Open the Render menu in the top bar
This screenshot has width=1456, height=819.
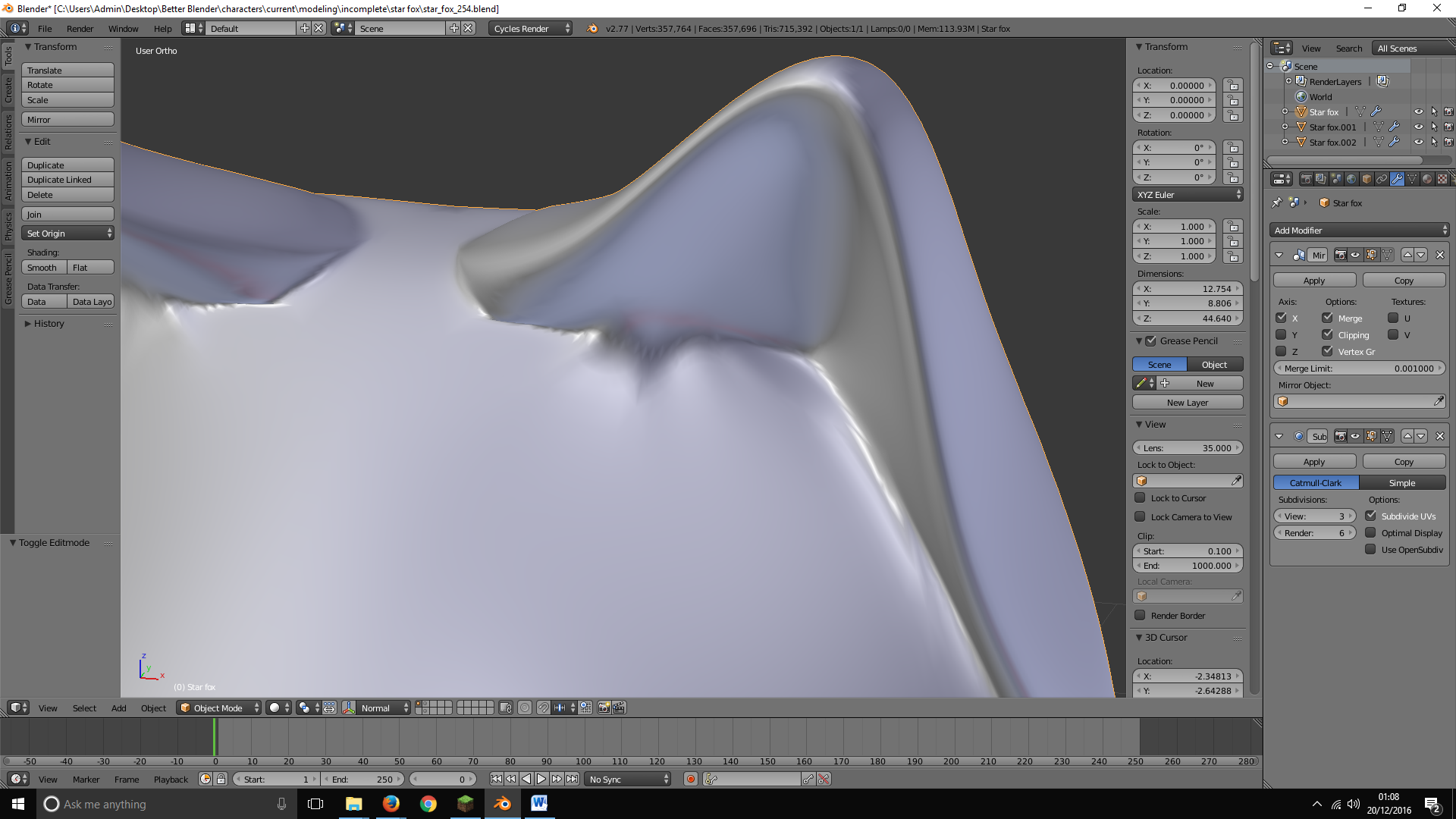[x=80, y=28]
